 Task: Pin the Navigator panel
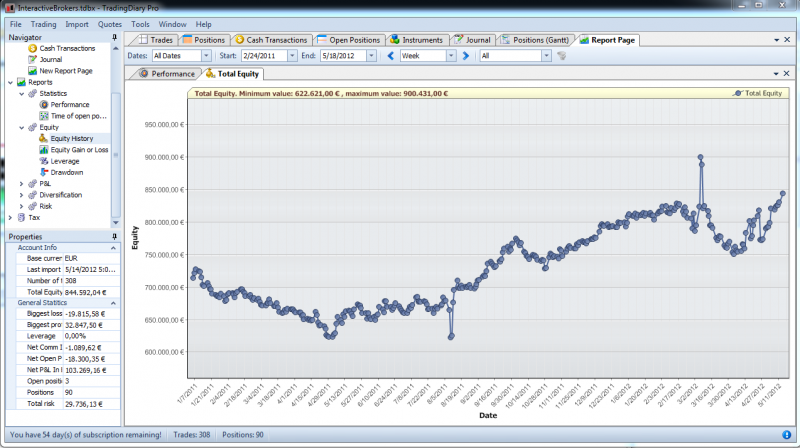point(114,37)
